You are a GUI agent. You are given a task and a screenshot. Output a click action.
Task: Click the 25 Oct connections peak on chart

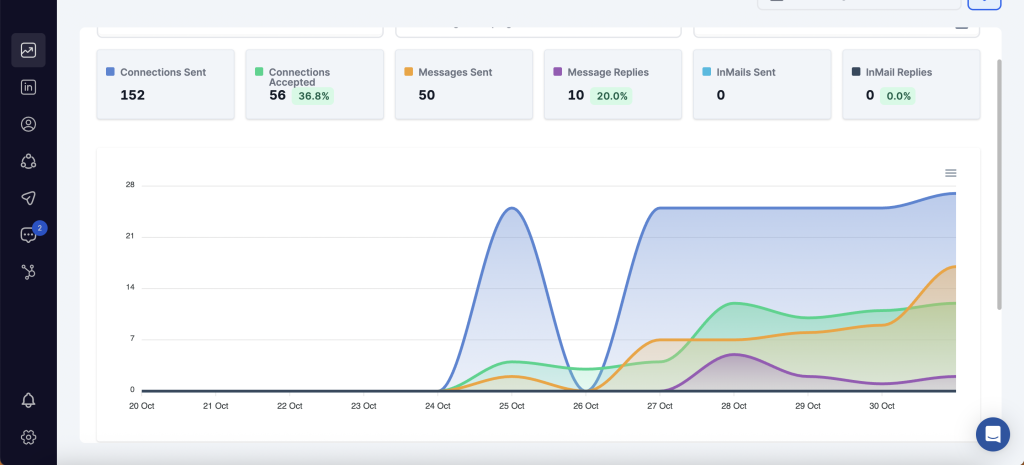511,209
